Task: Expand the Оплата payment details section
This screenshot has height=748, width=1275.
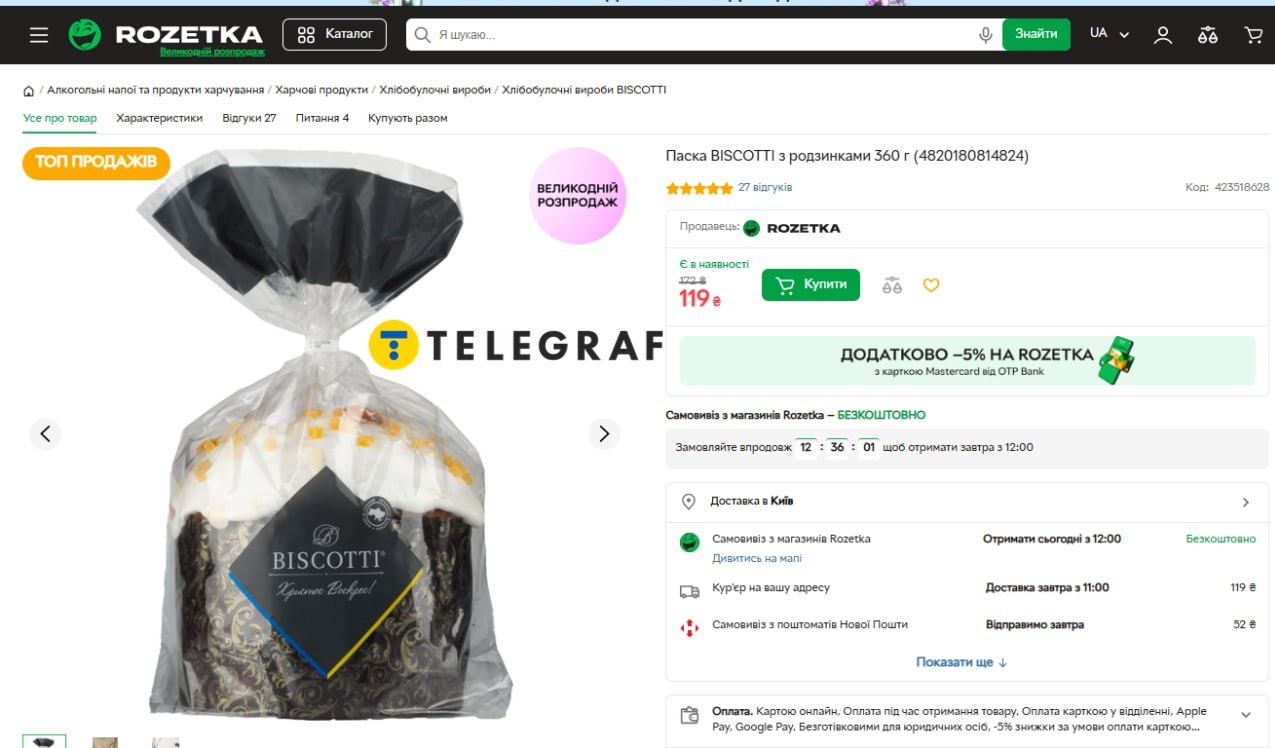Action: coord(967,719)
